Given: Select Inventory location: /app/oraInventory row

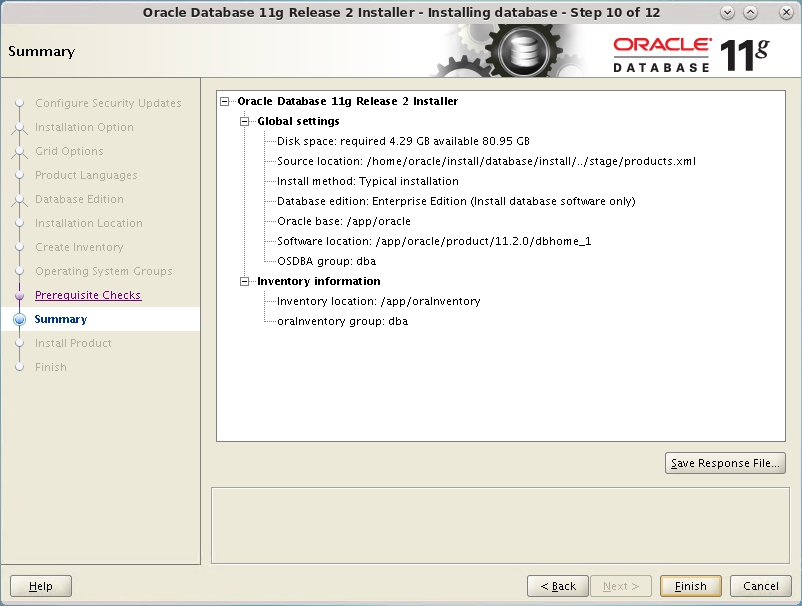Looking at the screenshot, I should click(x=378, y=301).
